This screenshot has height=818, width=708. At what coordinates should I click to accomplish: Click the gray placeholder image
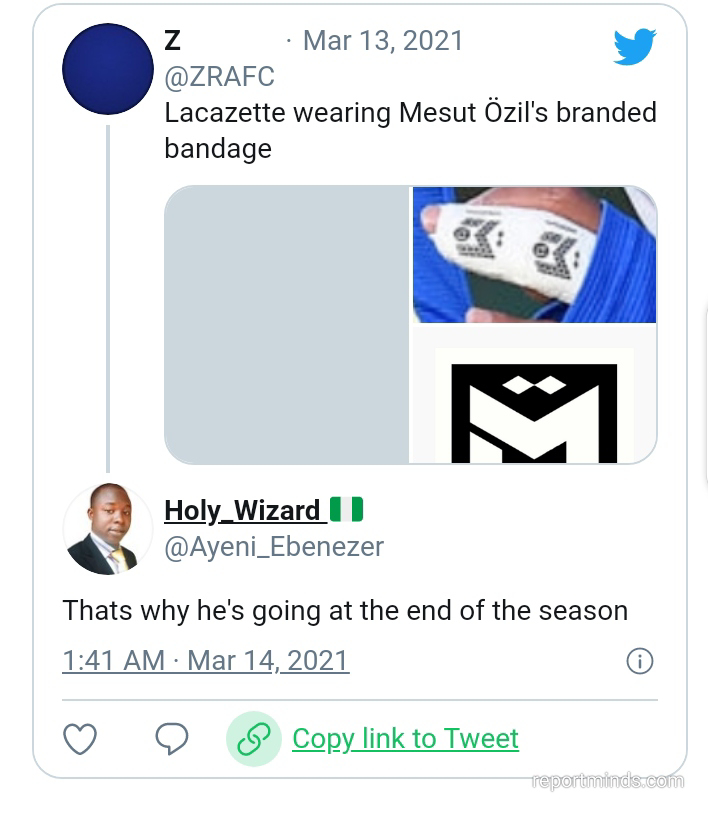[287, 324]
